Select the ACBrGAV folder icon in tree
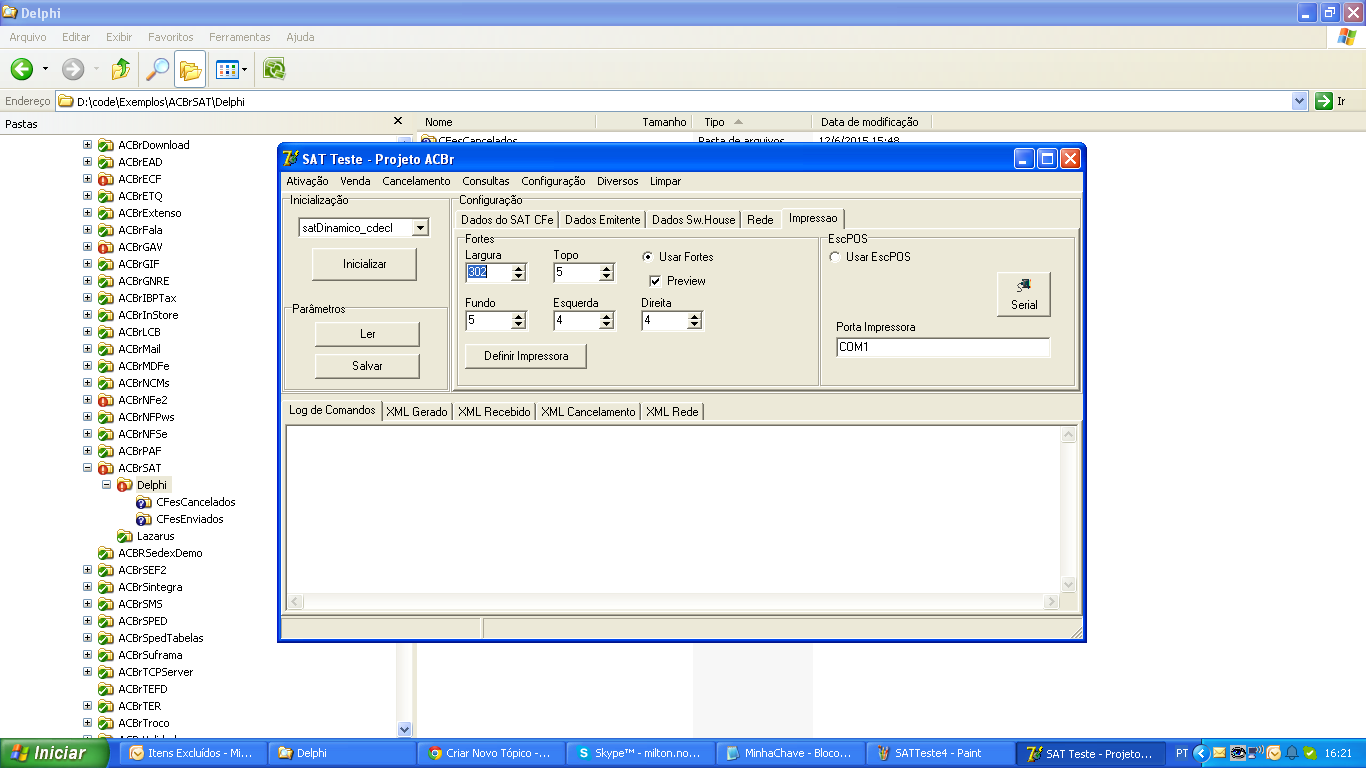Screen dimensions: 1366x768 pos(105,247)
